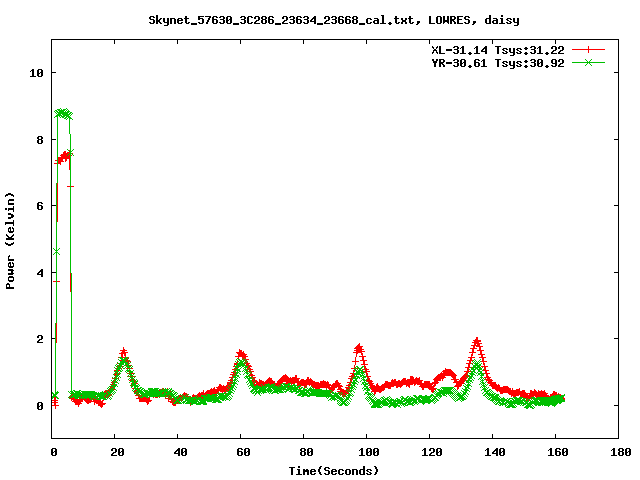Click the plot title Skynet_57630_3C286_23634_23668_cal.txt
The height and width of the screenshot is (480, 640).
(x=284, y=20)
